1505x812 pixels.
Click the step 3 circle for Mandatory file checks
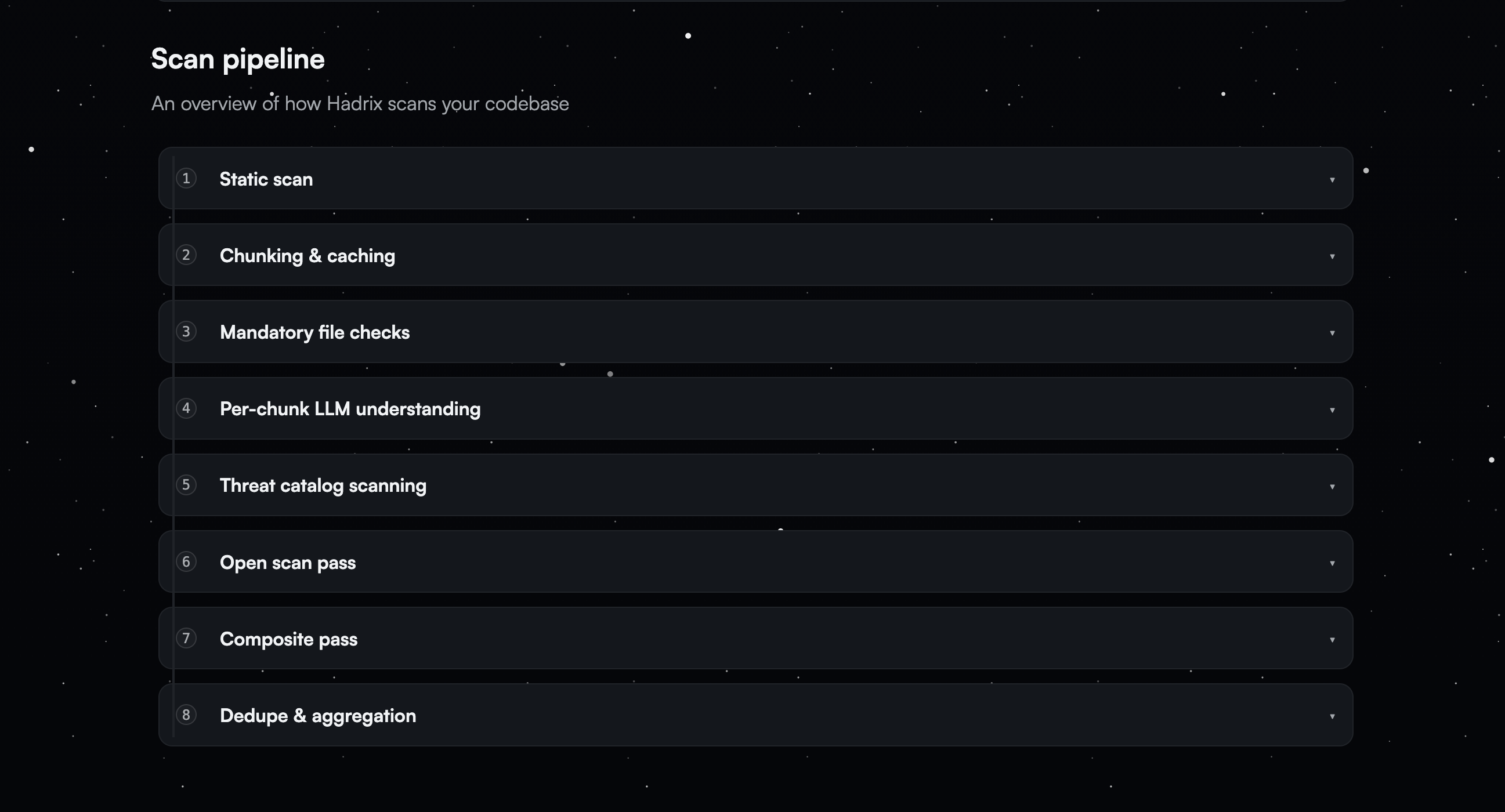coord(186,332)
